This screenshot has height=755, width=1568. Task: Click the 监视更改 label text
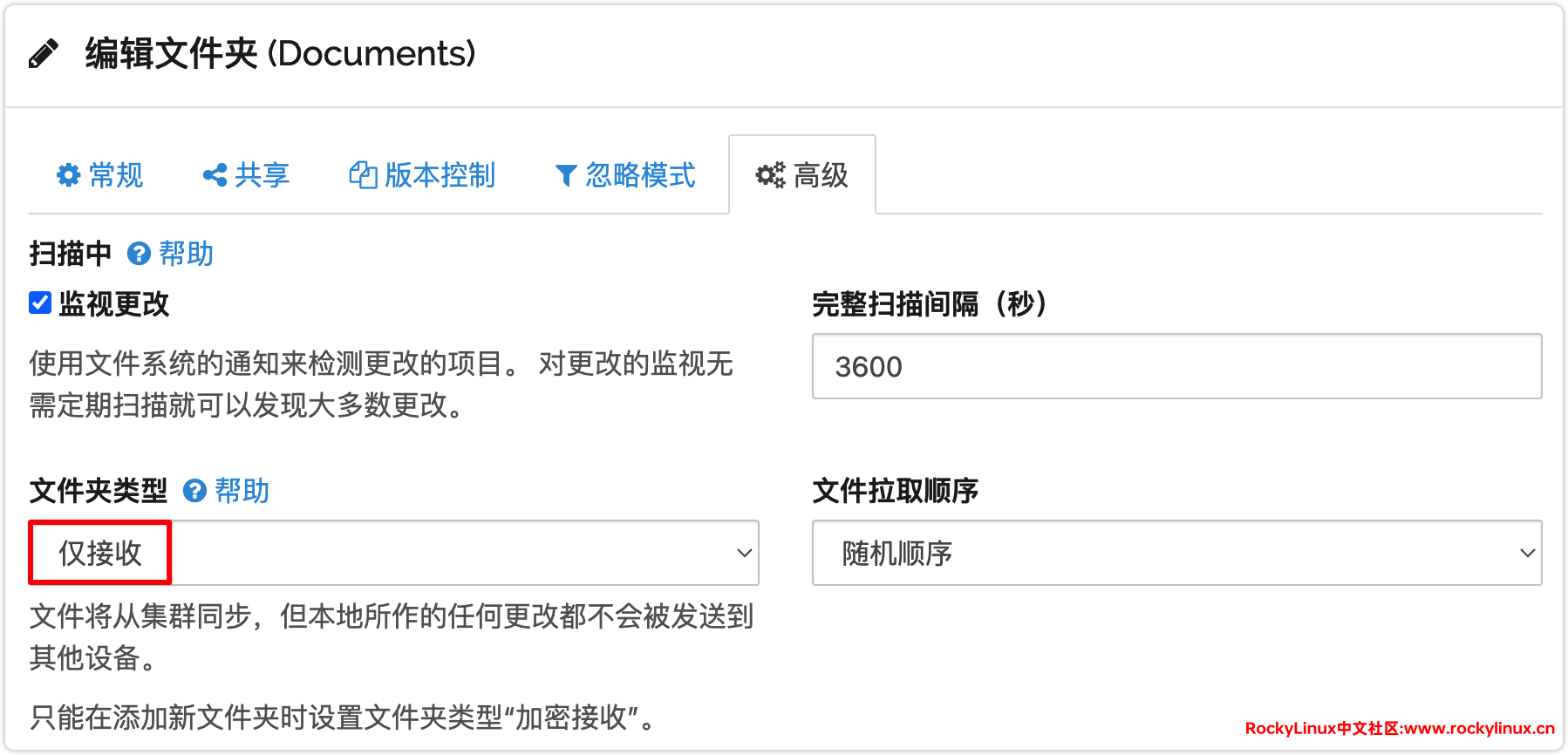(x=114, y=303)
